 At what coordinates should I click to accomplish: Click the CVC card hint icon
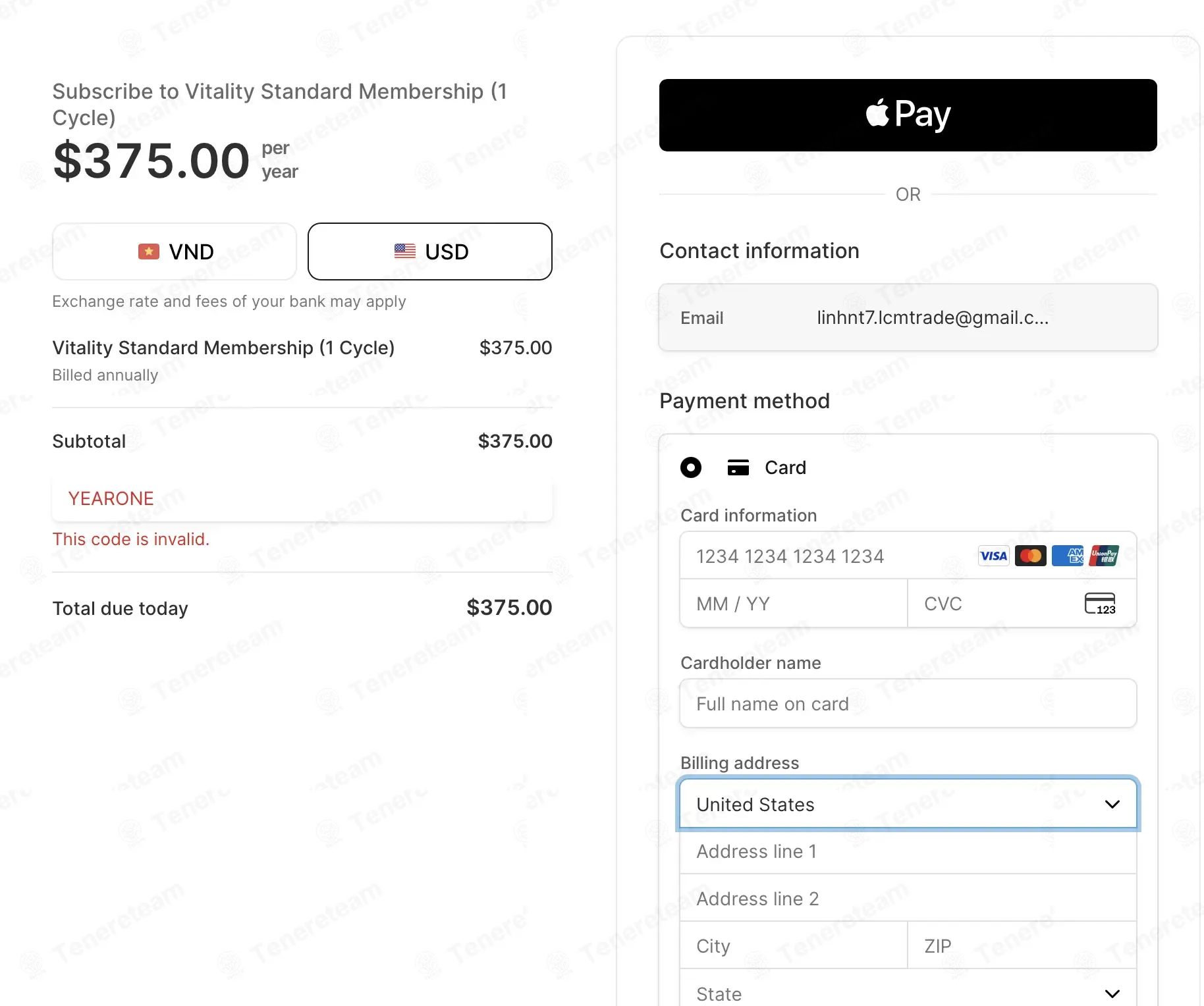pos(1100,603)
